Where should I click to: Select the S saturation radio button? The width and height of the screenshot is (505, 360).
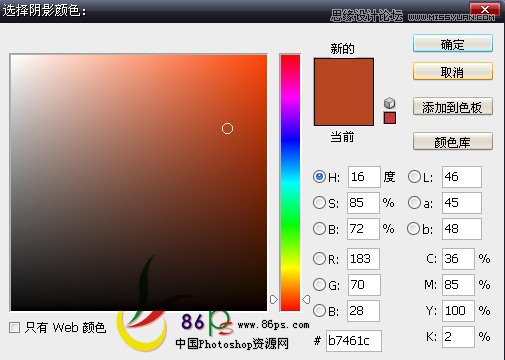coord(319,203)
